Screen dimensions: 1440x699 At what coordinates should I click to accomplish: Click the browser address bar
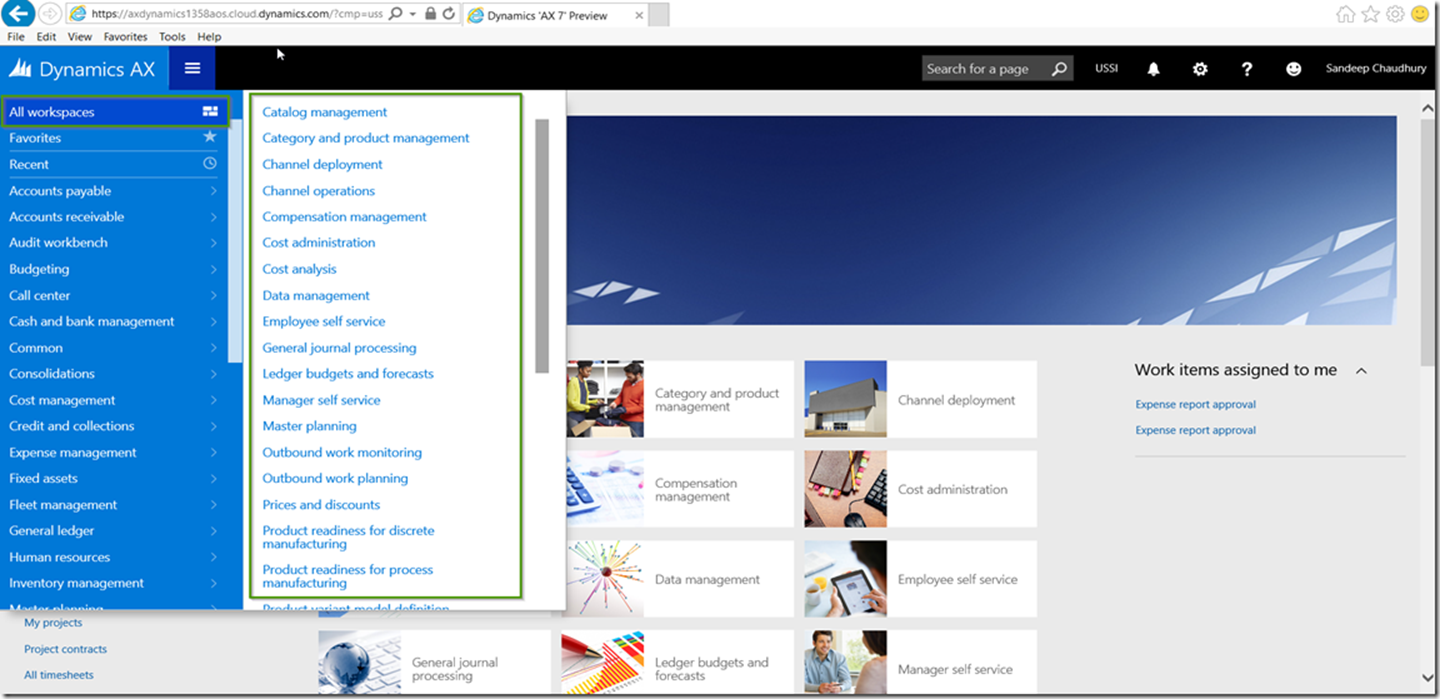click(235, 14)
